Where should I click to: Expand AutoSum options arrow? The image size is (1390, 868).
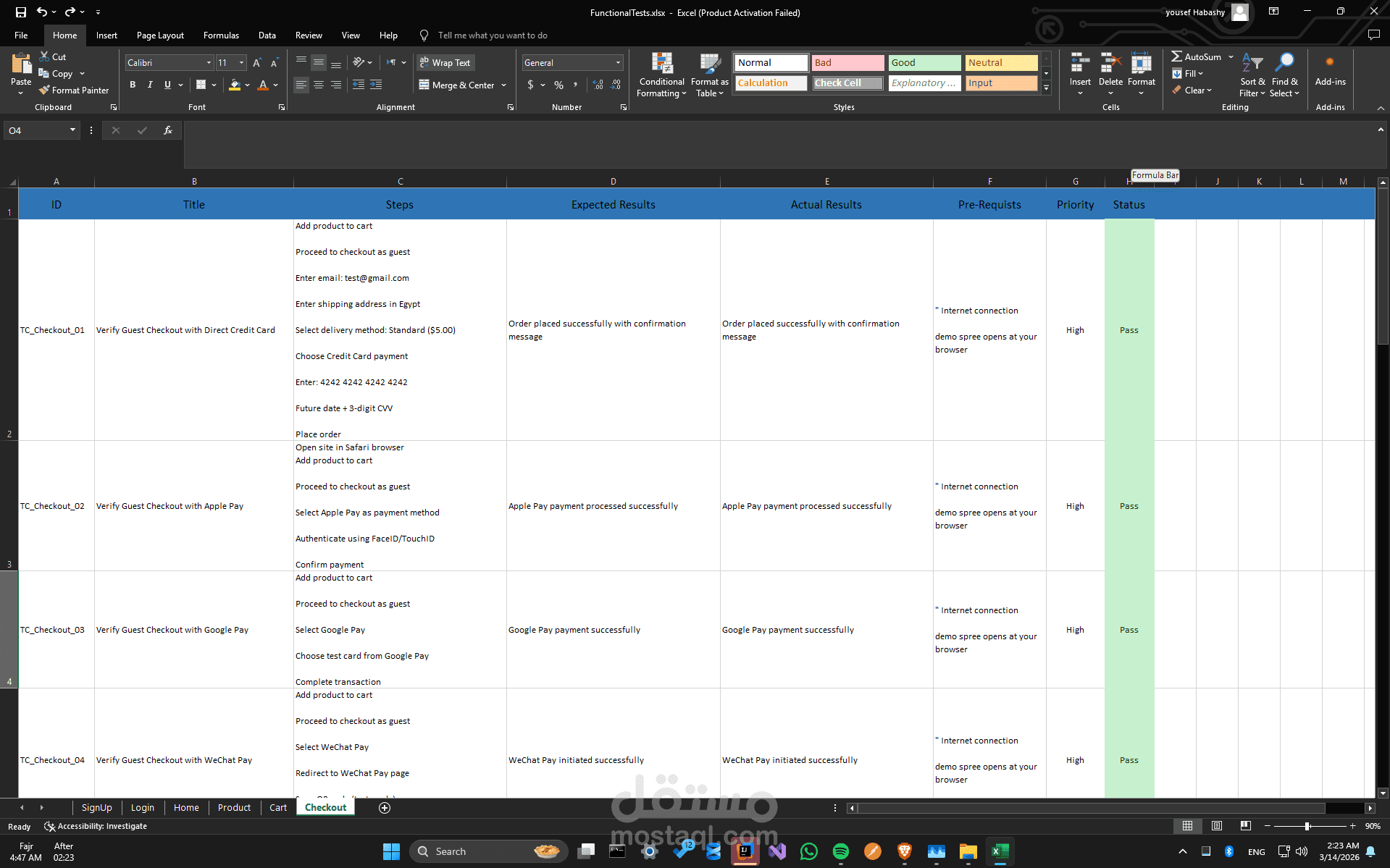pos(1231,56)
